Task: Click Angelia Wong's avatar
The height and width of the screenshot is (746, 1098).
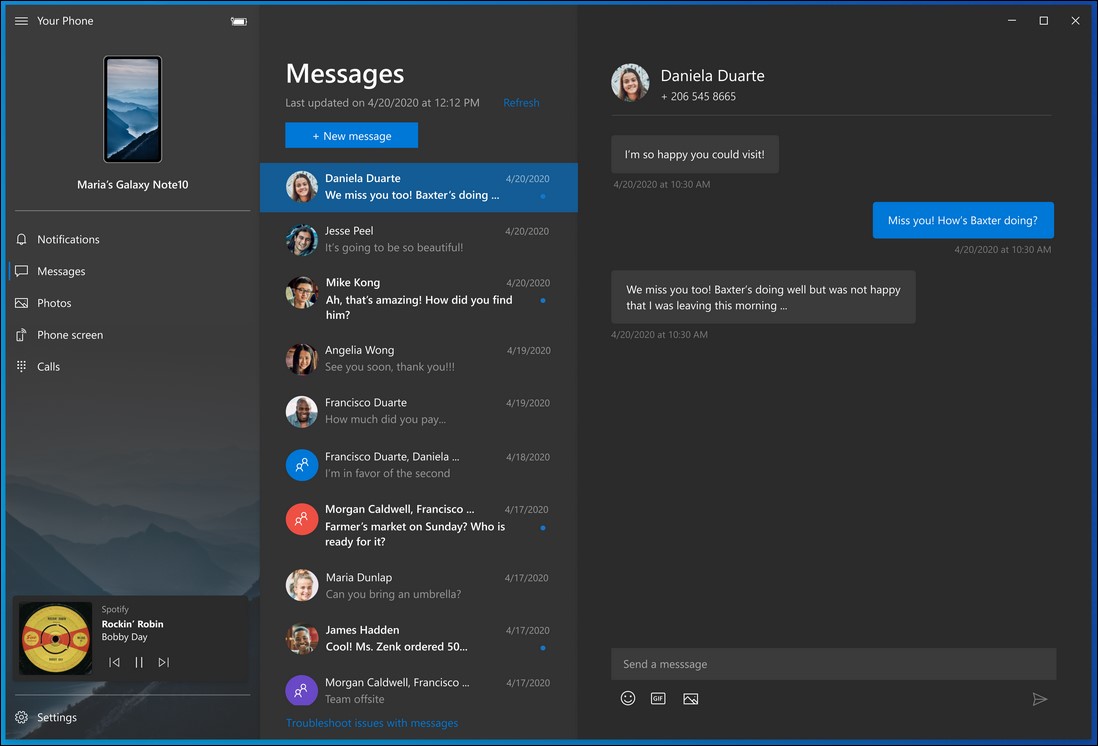Action: pos(302,359)
